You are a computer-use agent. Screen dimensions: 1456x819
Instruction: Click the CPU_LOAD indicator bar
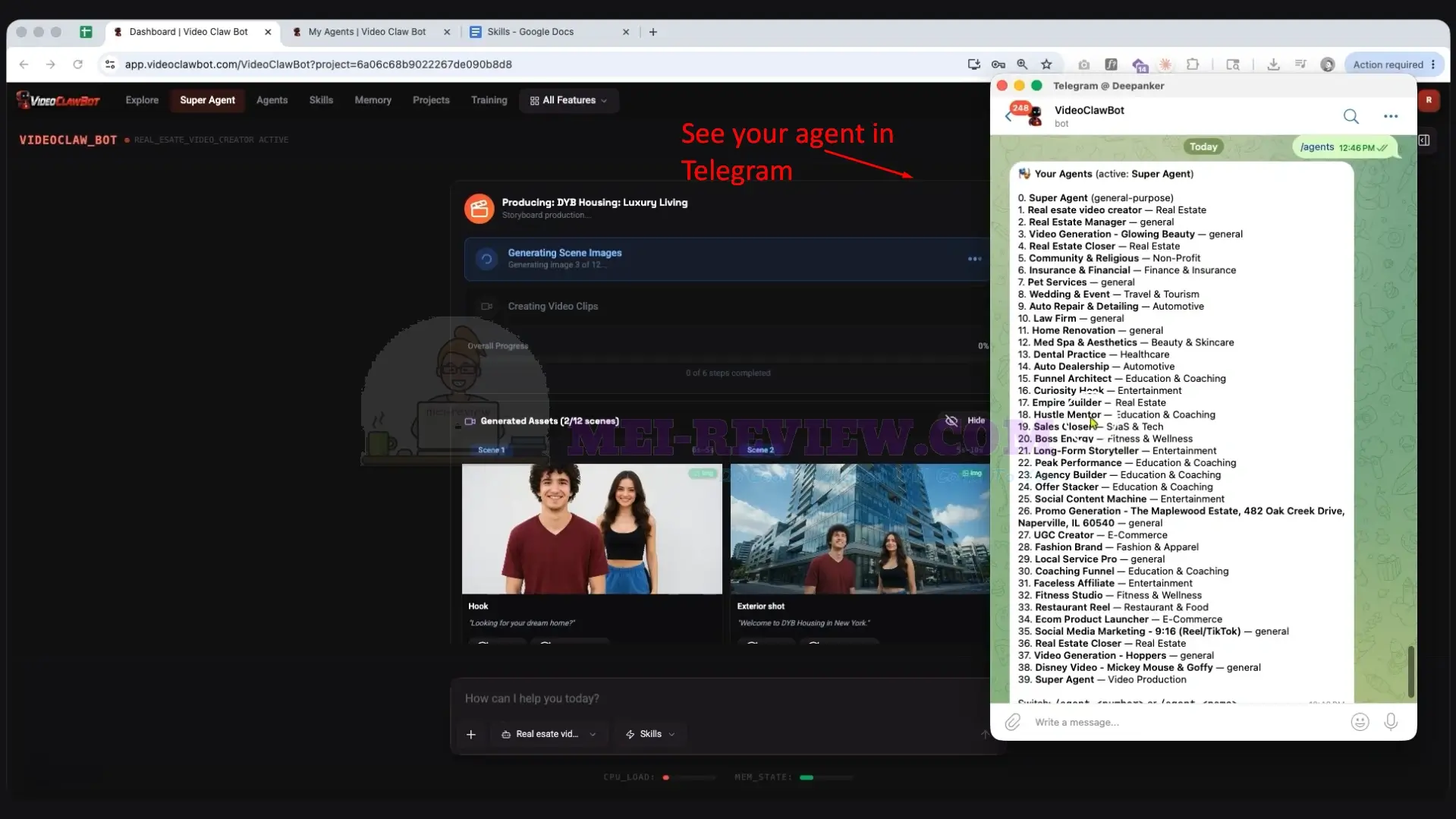(x=689, y=777)
